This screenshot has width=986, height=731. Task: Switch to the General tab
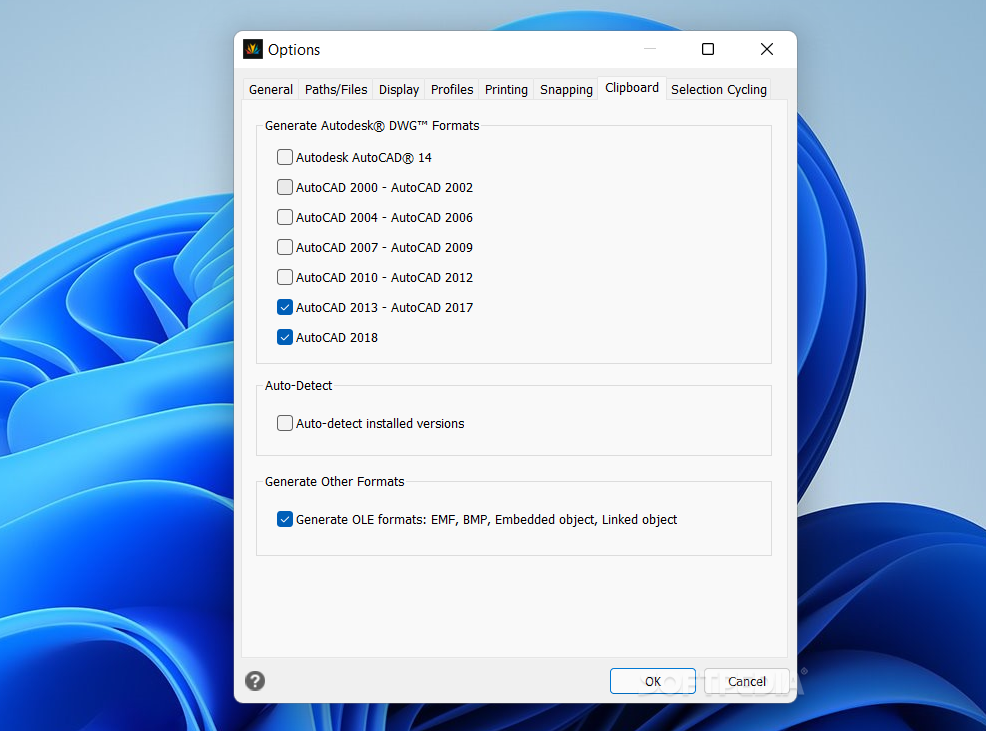tap(271, 89)
